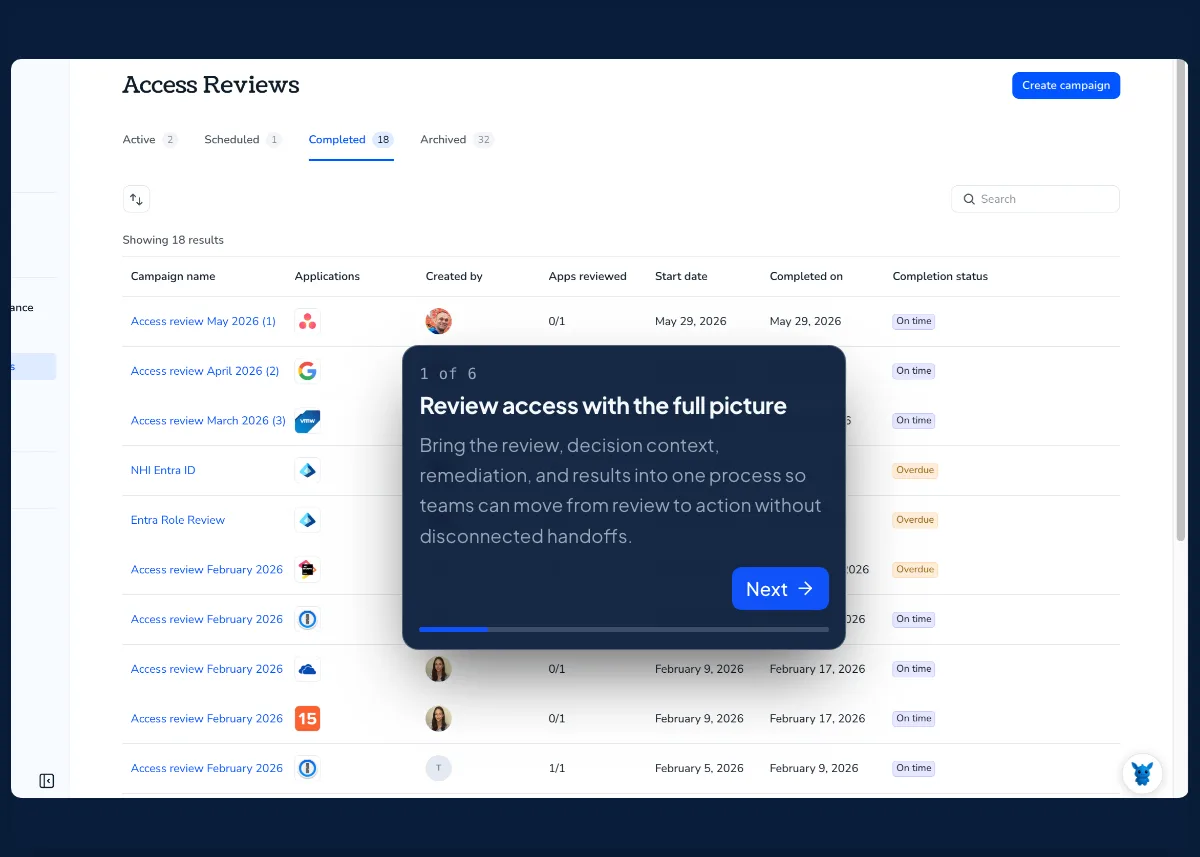Collapse the sidebar with the panel icon
1200x857 pixels.
pos(46,780)
